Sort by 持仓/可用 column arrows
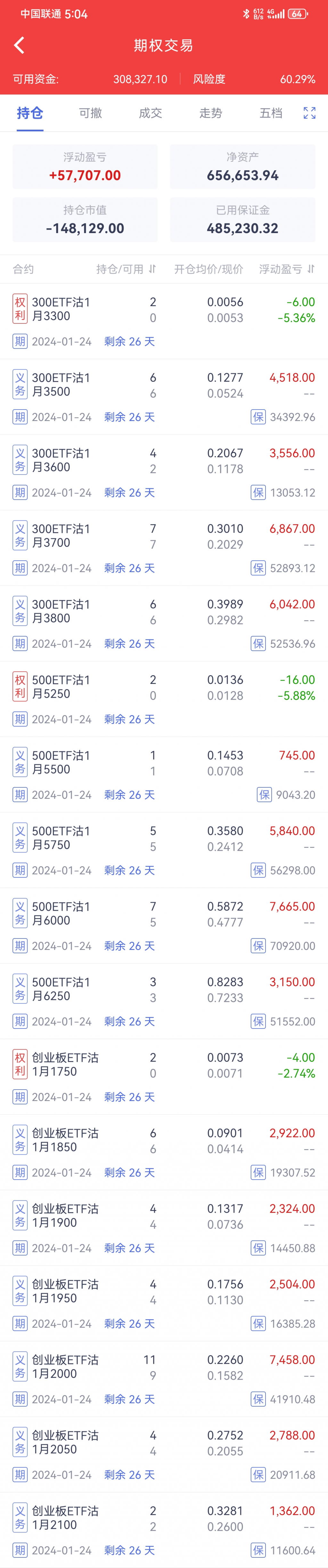 pos(152,269)
